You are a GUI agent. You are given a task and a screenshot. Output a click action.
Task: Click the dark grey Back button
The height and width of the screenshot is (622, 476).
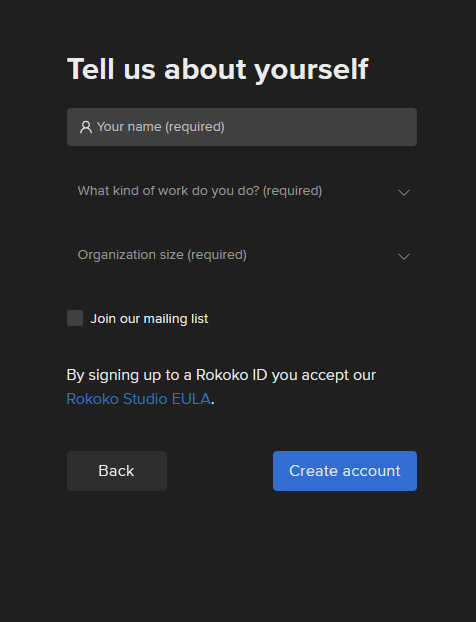coord(117,471)
